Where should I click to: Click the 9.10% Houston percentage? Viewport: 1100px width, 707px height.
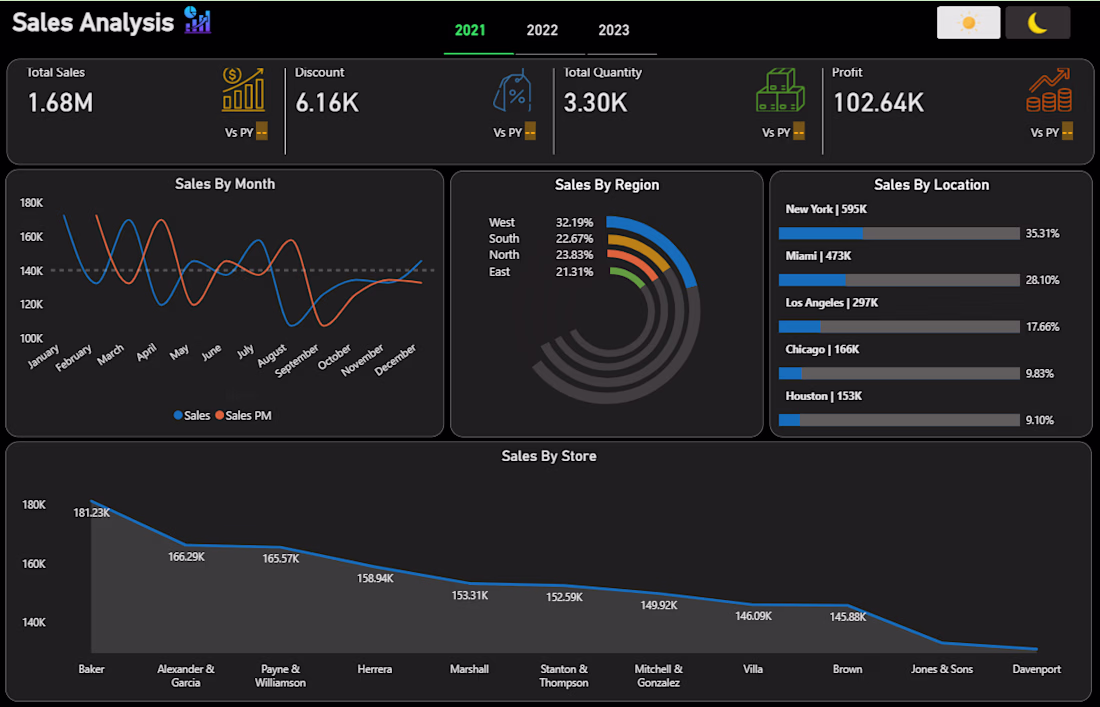tap(1040, 420)
